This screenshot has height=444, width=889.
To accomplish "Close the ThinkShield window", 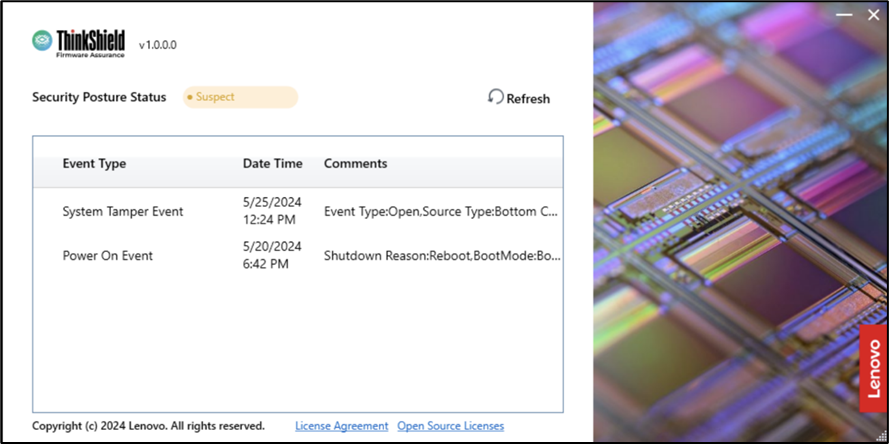I will [874, 15].
